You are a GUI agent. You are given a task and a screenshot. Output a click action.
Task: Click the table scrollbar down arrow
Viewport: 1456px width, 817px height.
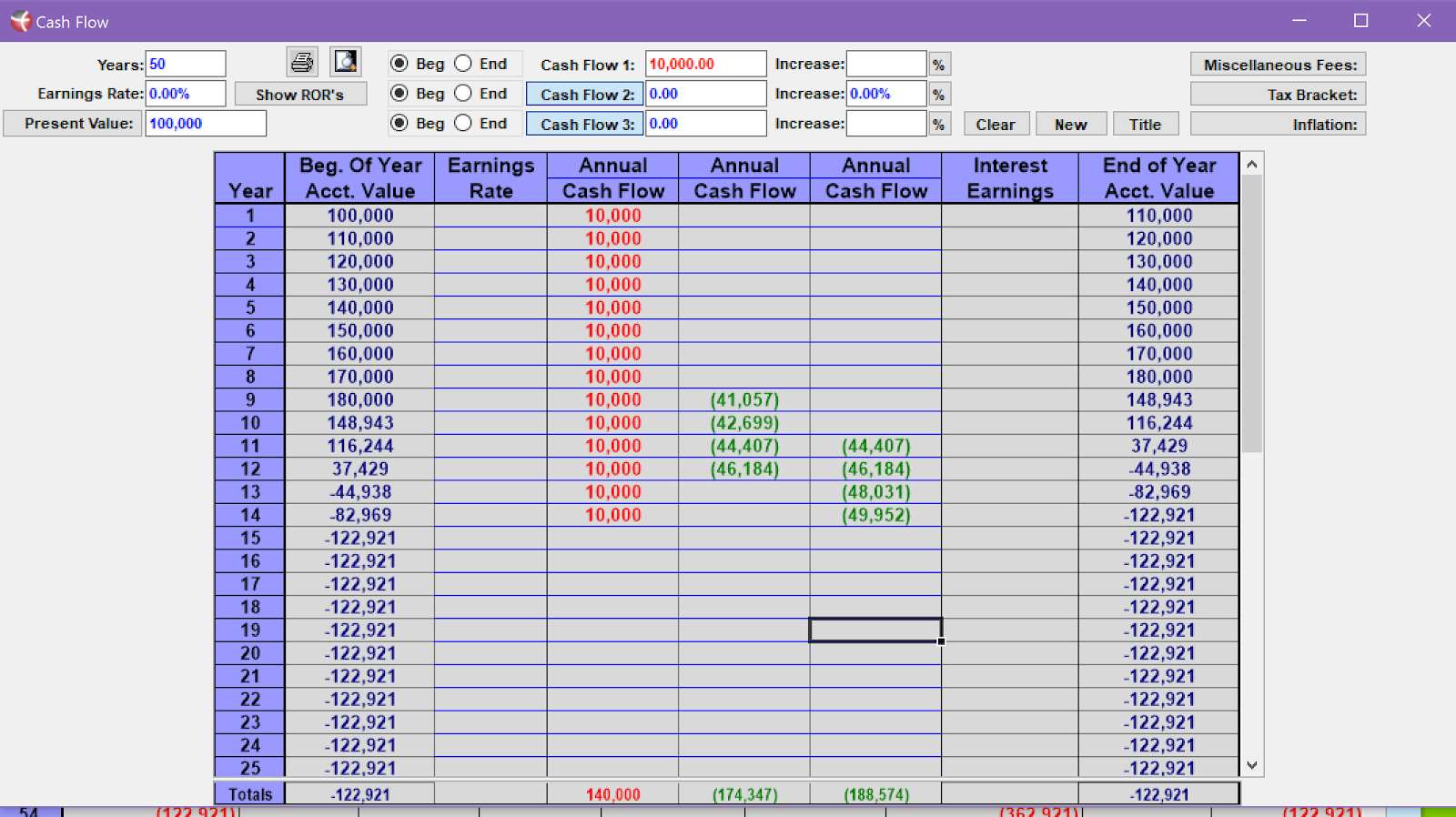[x=1252, y=766]
